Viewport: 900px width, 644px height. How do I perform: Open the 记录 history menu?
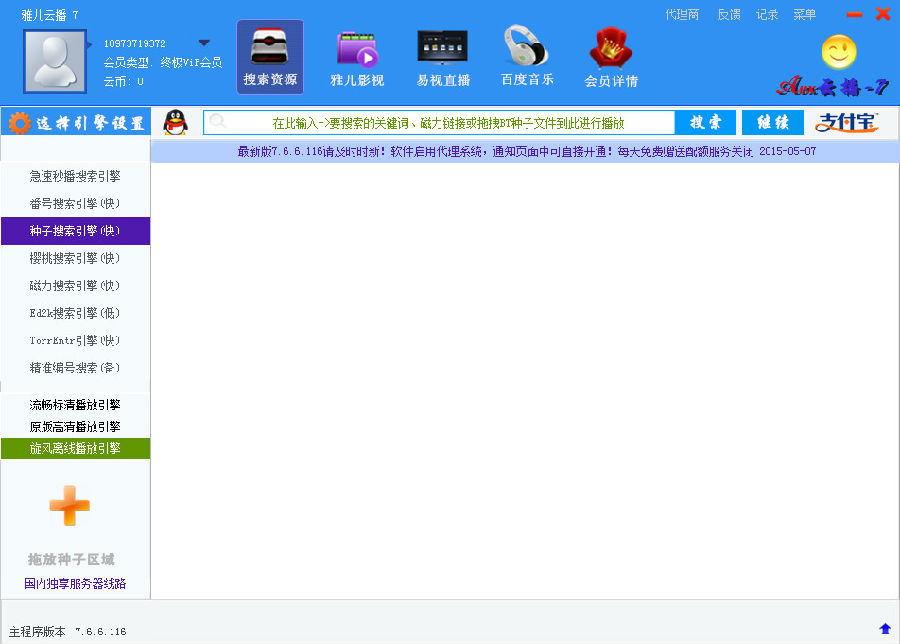(767, 15)
